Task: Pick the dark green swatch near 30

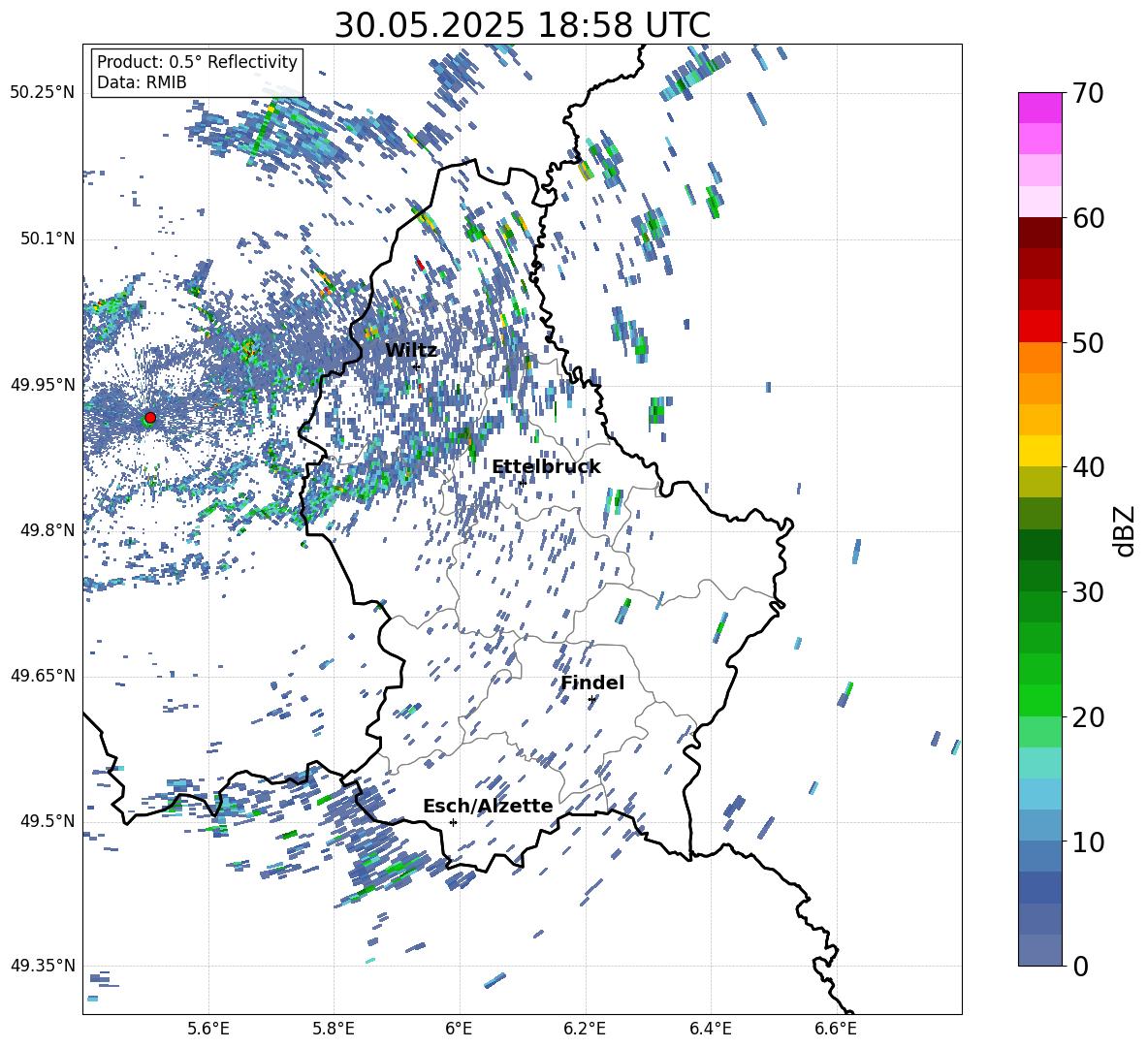Action: (1039, 576)
